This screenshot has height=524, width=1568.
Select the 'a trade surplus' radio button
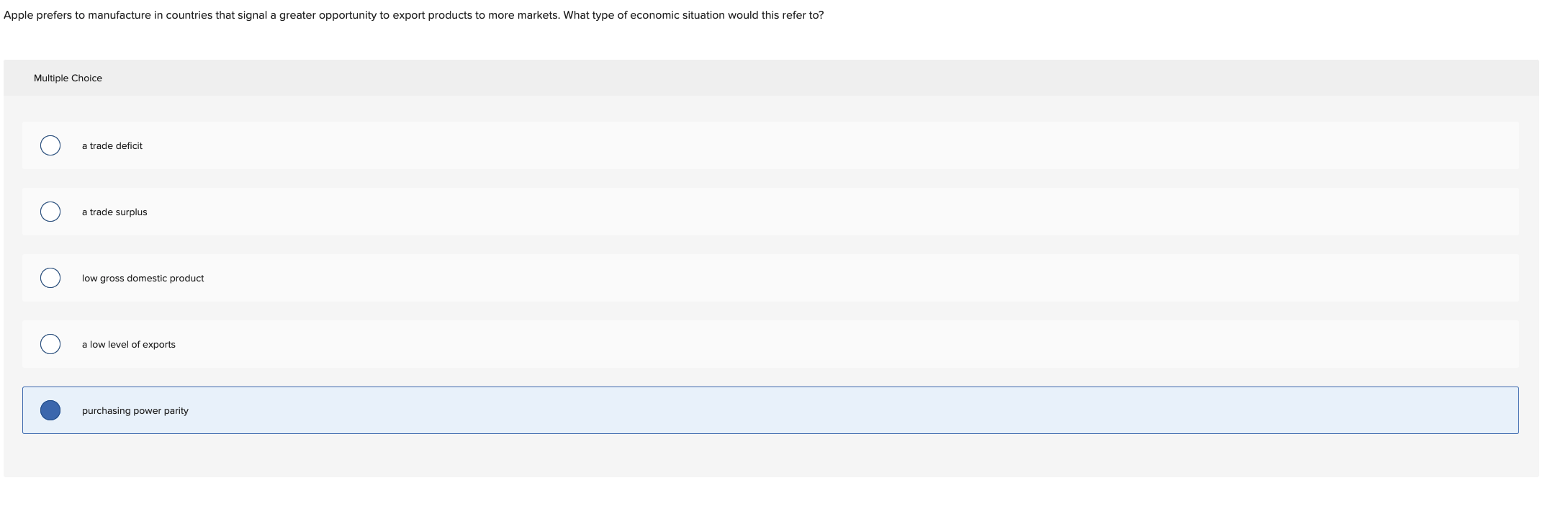point(50,212)
